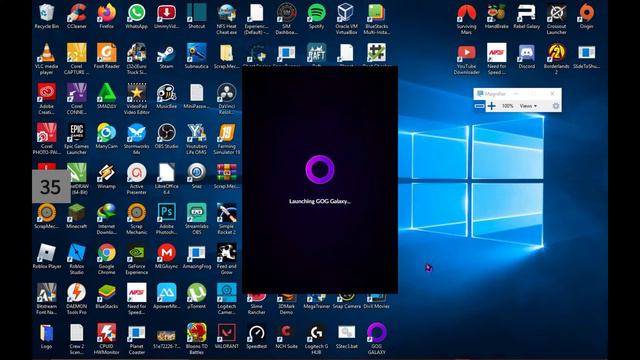
Task: Click the DaVinci Resolve icon
Action: coord(227,99)
